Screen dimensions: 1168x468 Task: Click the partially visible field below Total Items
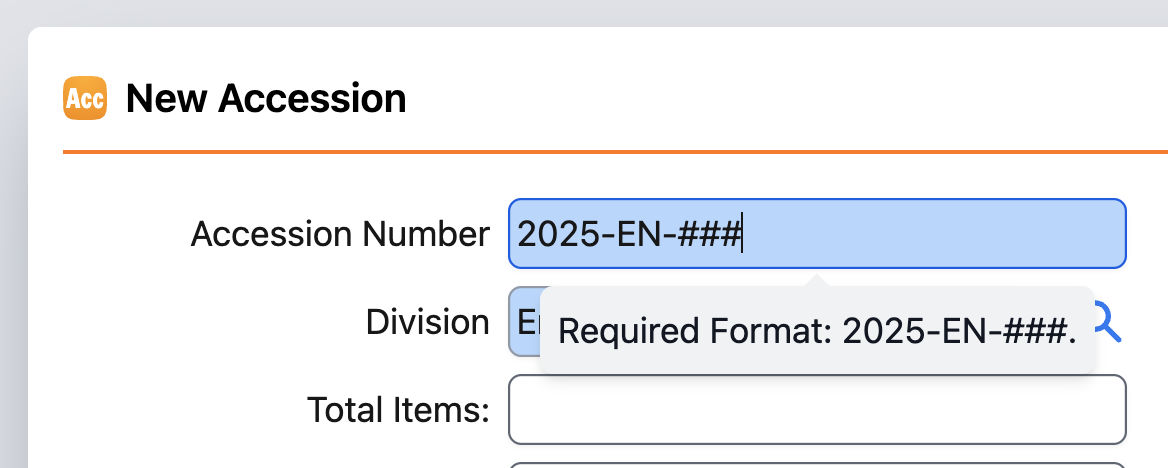816,464
